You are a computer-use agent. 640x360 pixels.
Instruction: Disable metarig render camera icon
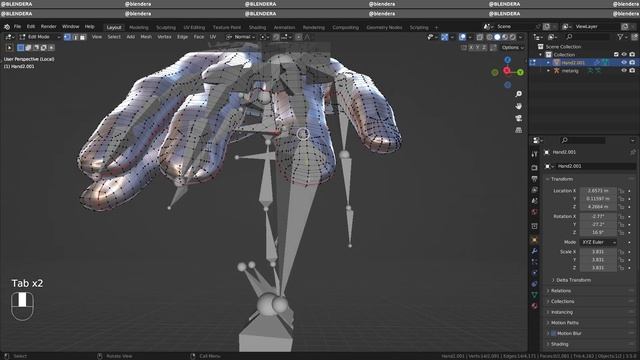[632, 71]
